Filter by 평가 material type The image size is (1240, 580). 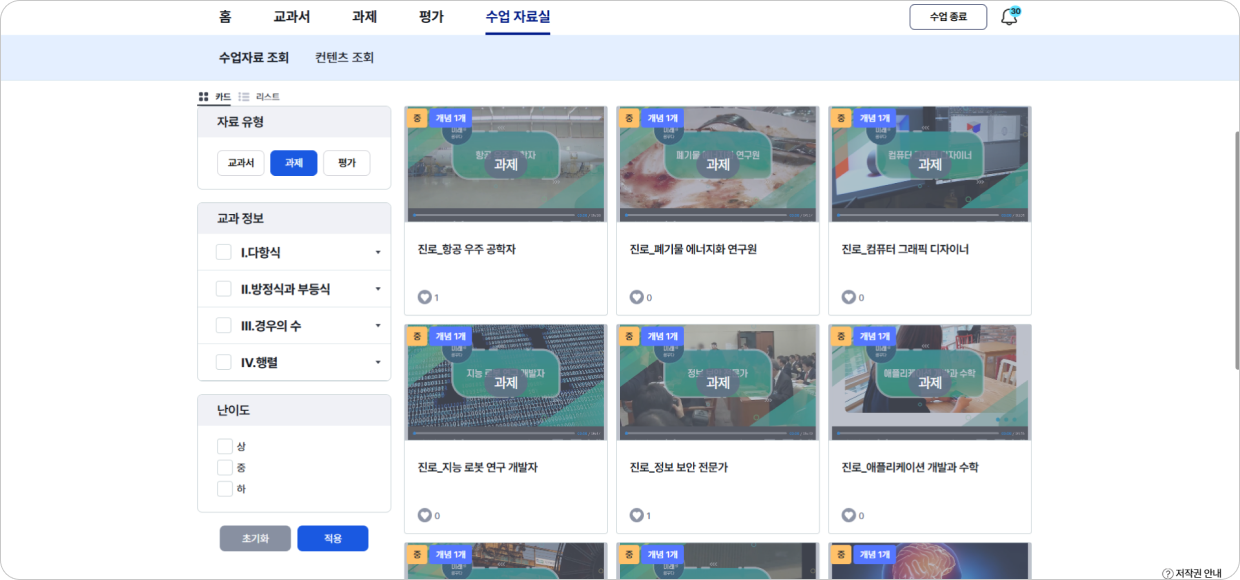click(x=347, y=163)
